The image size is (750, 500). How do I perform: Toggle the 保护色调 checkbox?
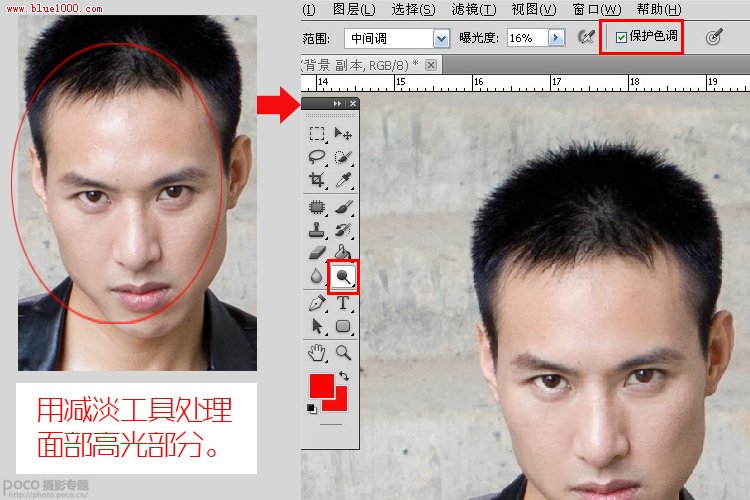(621, 37)
